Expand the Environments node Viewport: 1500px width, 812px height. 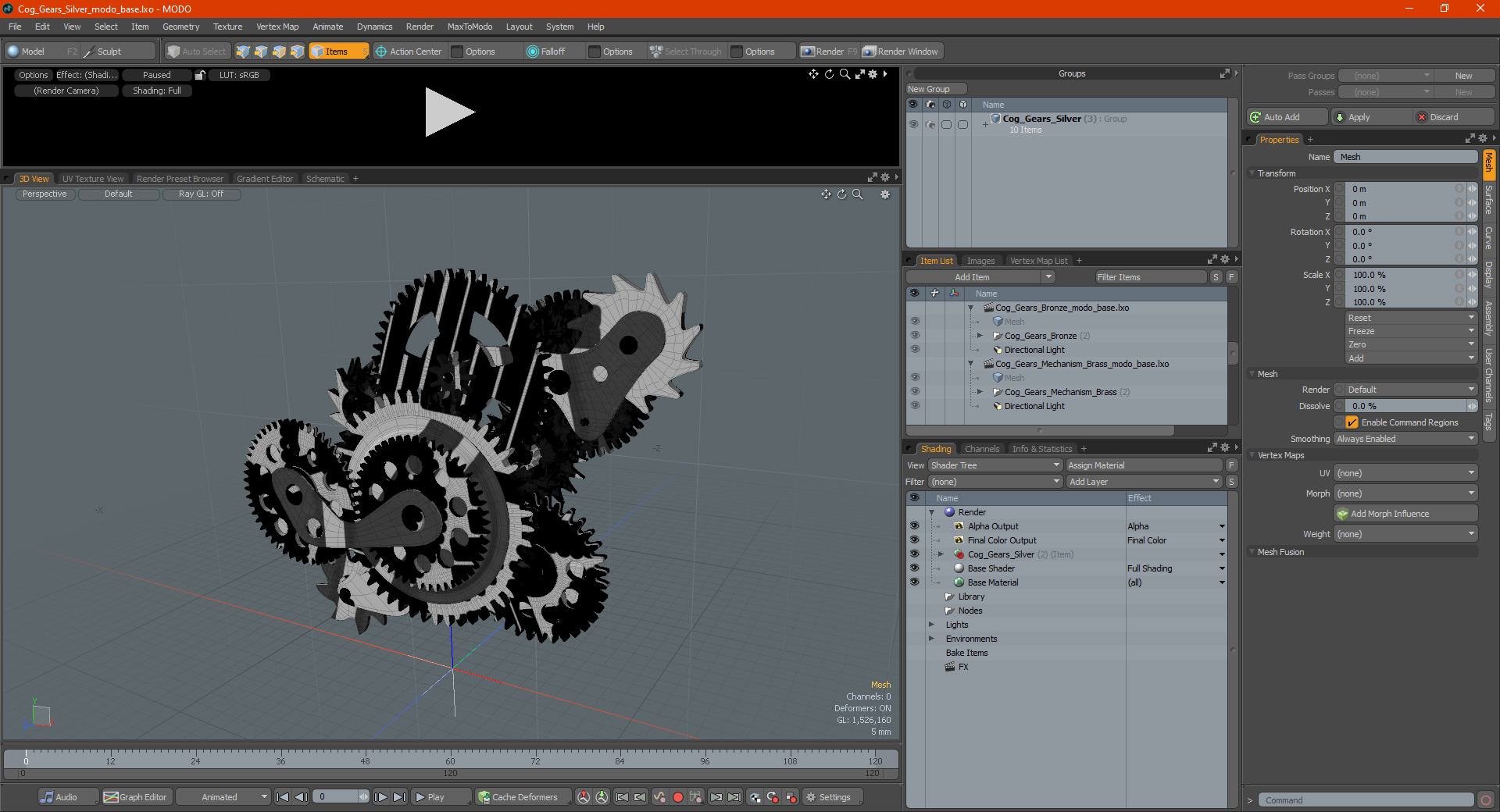pos(931,639)
